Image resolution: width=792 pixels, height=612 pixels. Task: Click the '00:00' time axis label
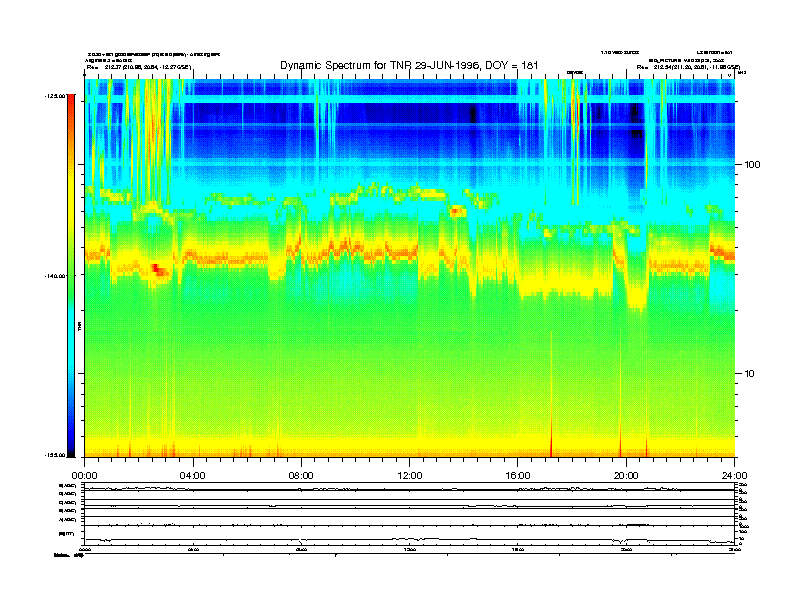pos(84,476)
